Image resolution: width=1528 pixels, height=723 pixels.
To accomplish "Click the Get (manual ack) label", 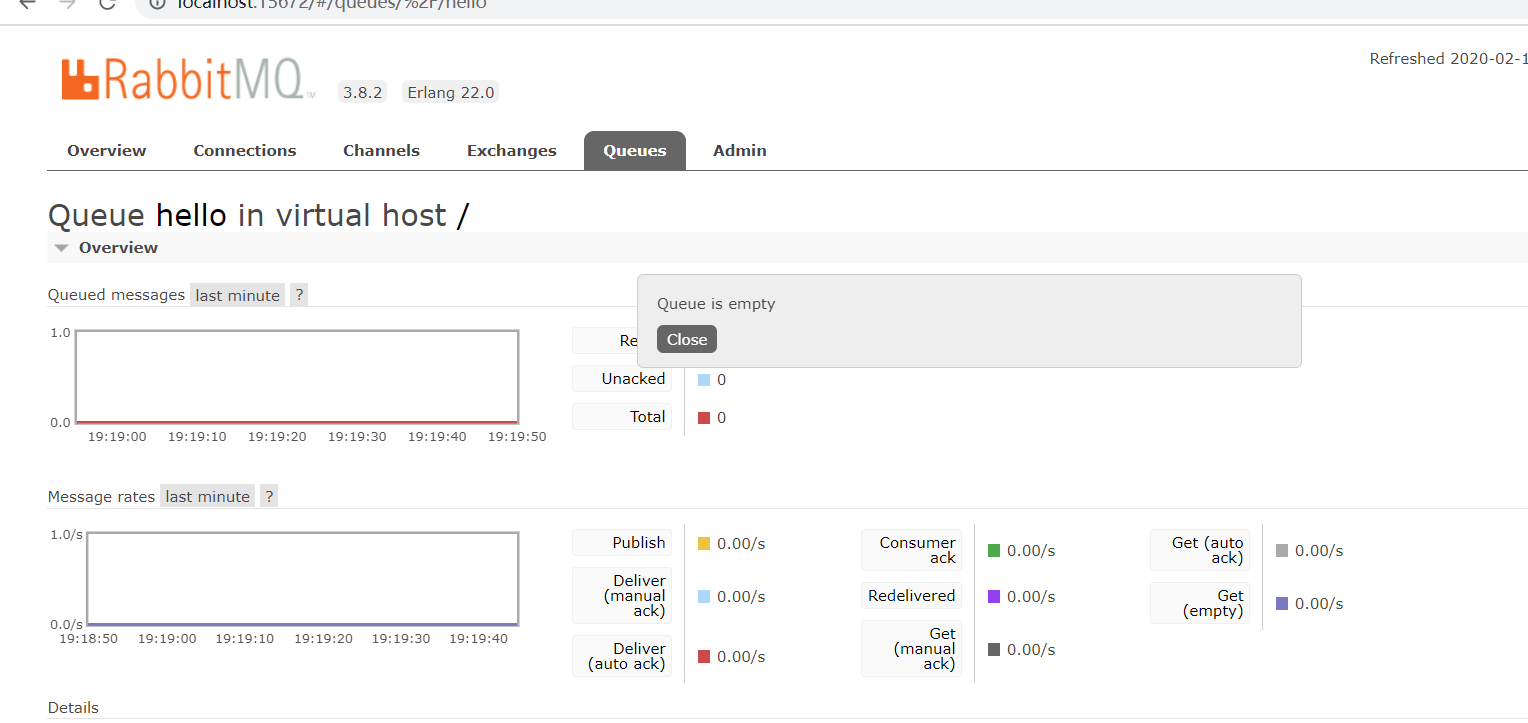I will [912, 649].
